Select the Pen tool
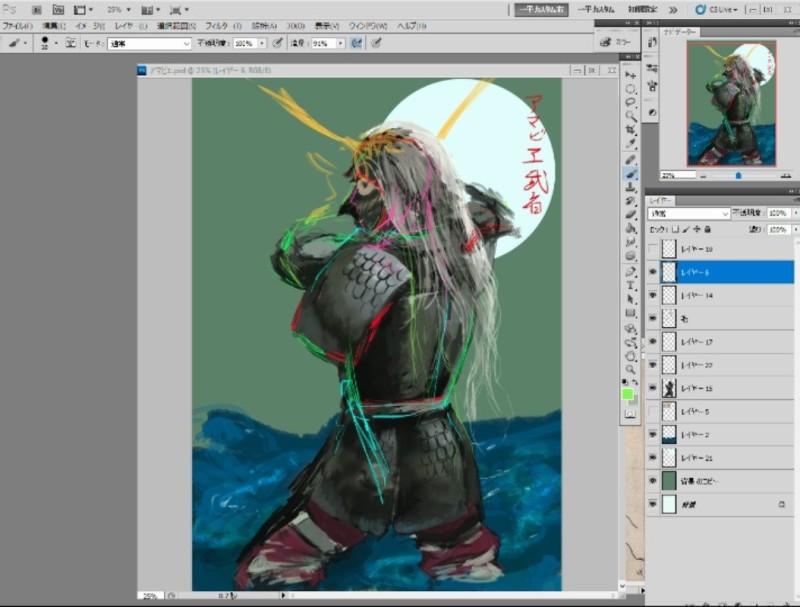The height and width of the screenshot is (607, 800). coord(631,272)
